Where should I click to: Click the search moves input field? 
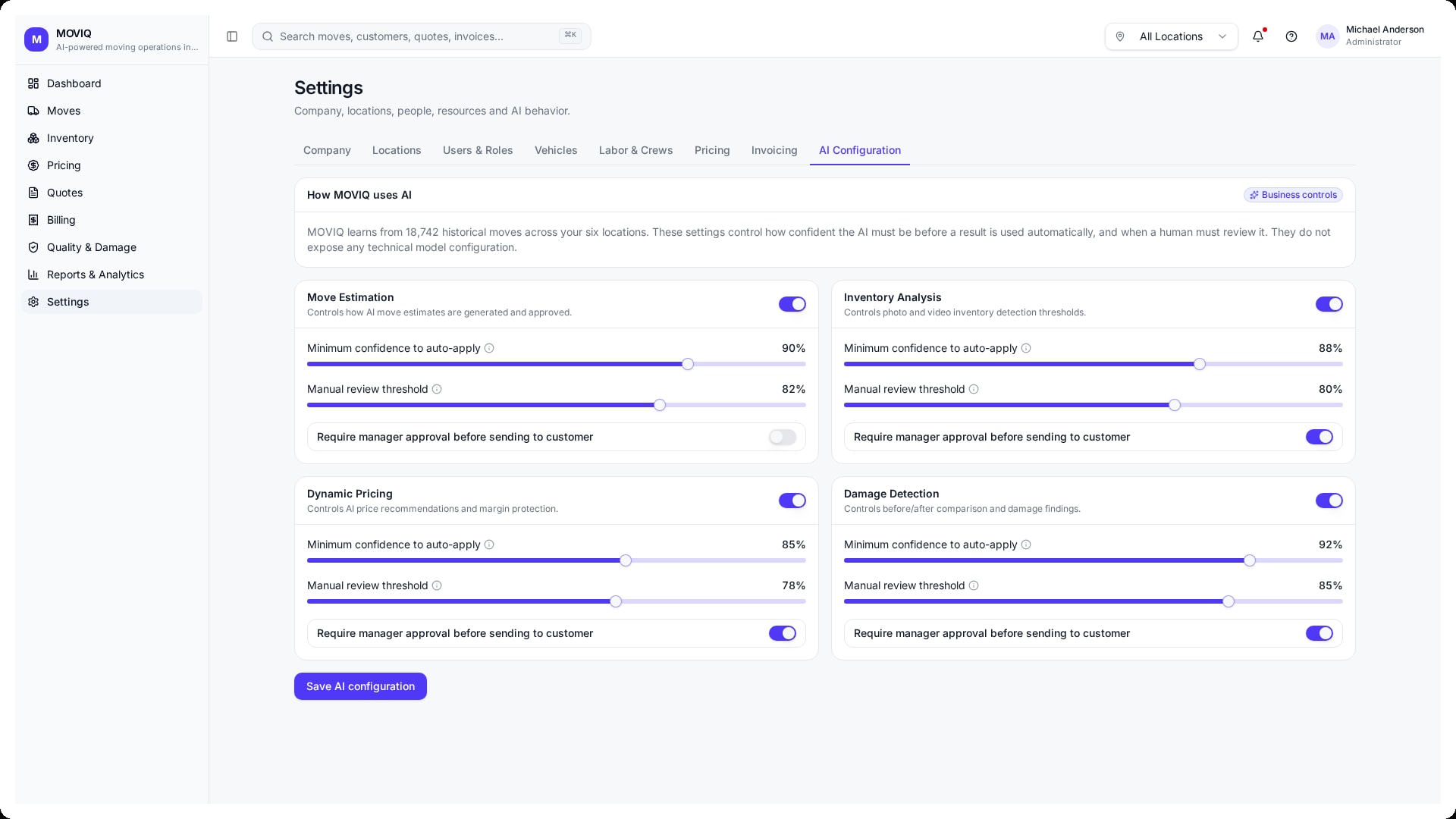point(422,36)
